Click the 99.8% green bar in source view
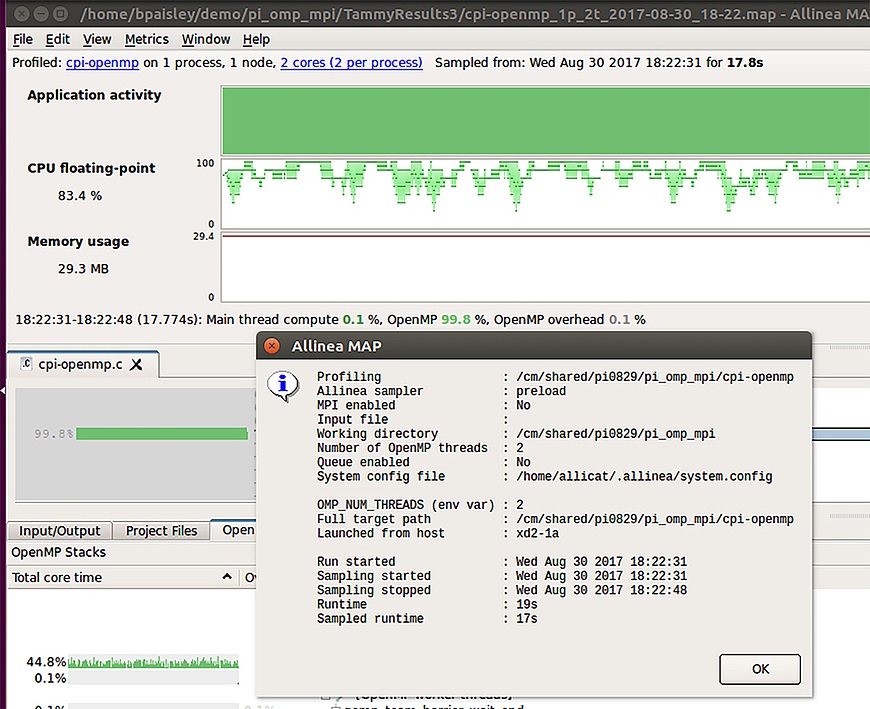 pos(162,433)
